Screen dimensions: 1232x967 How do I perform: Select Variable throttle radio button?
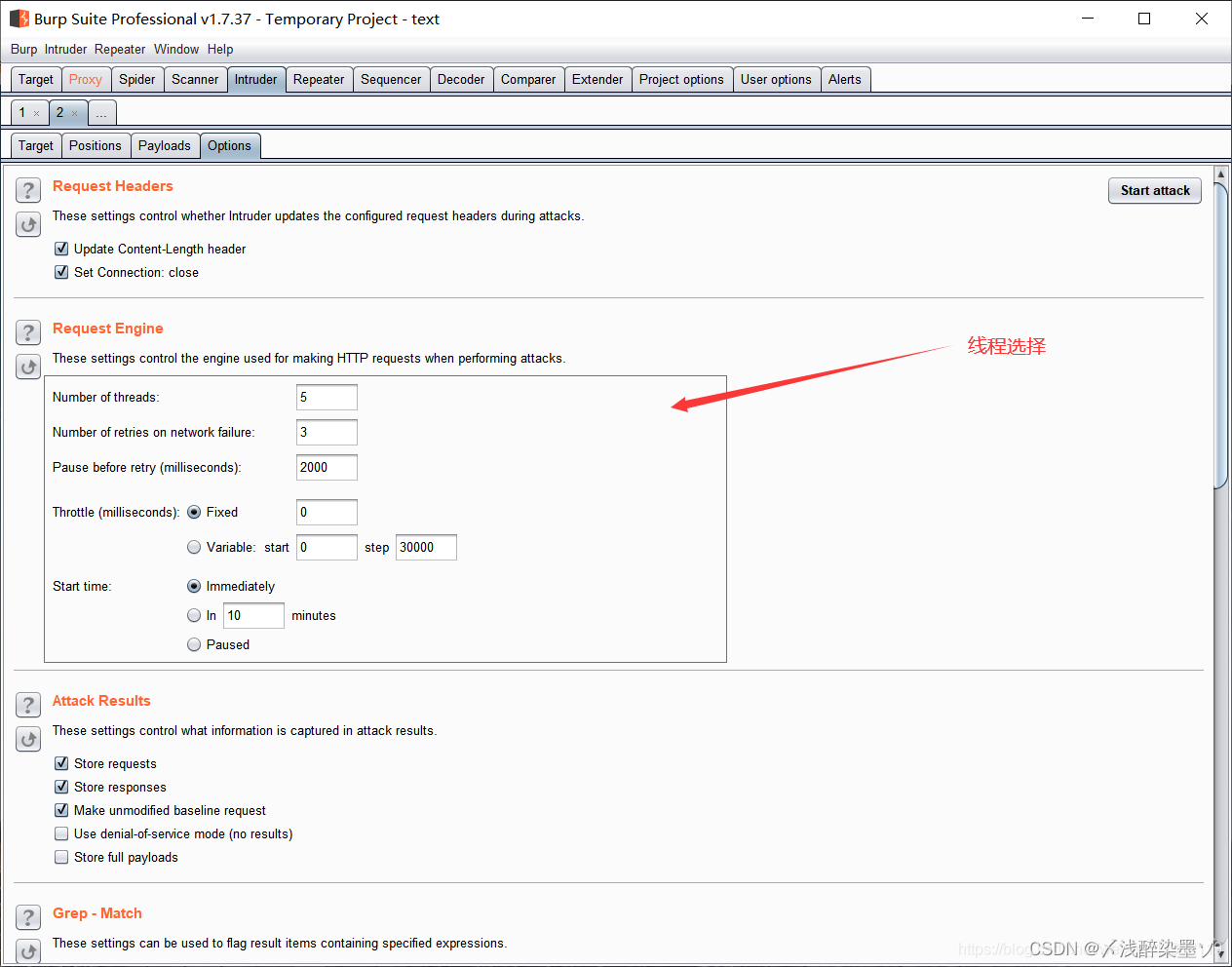[194, 547]
